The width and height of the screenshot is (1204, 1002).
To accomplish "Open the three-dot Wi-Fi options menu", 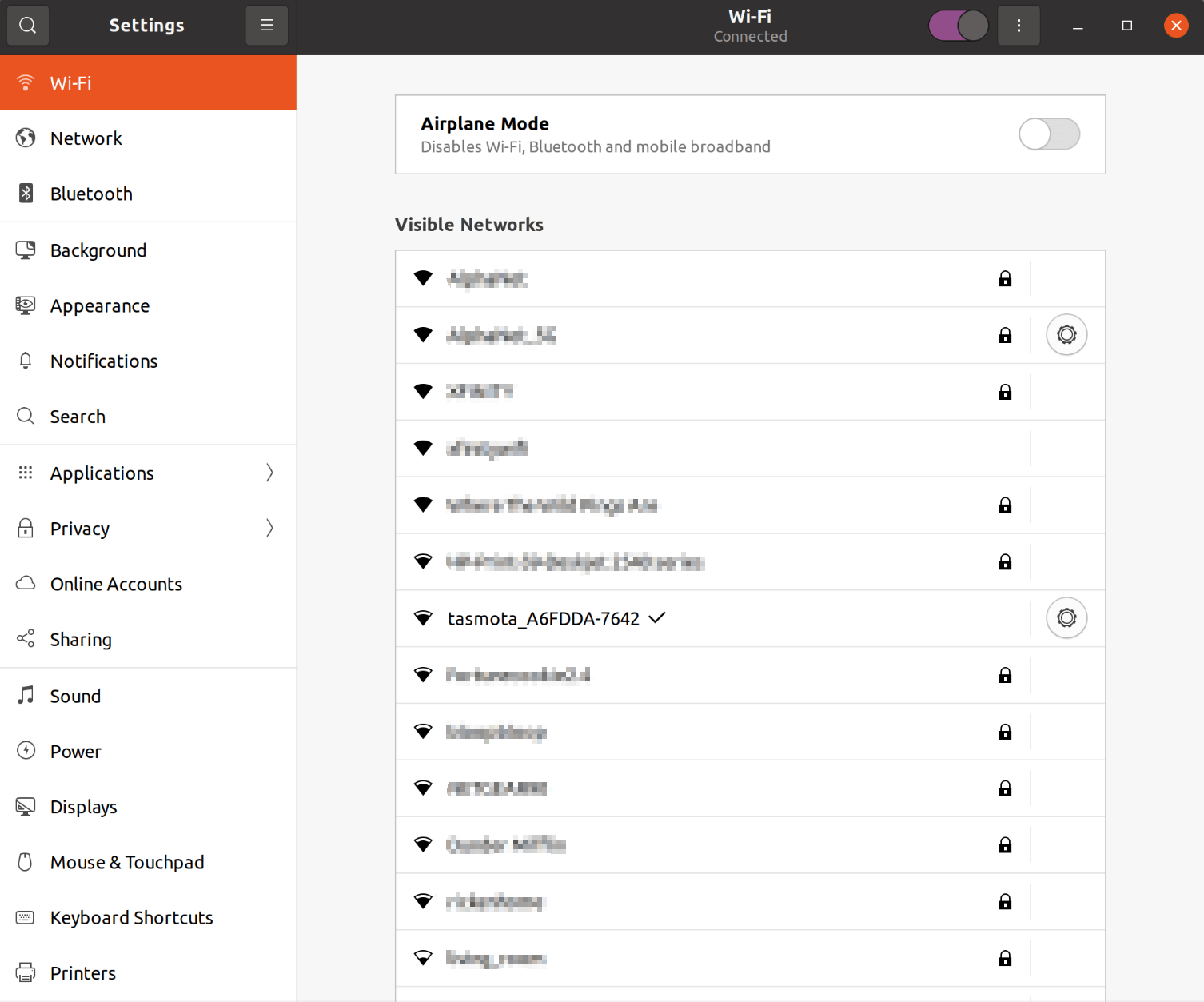I will 1019,26.
